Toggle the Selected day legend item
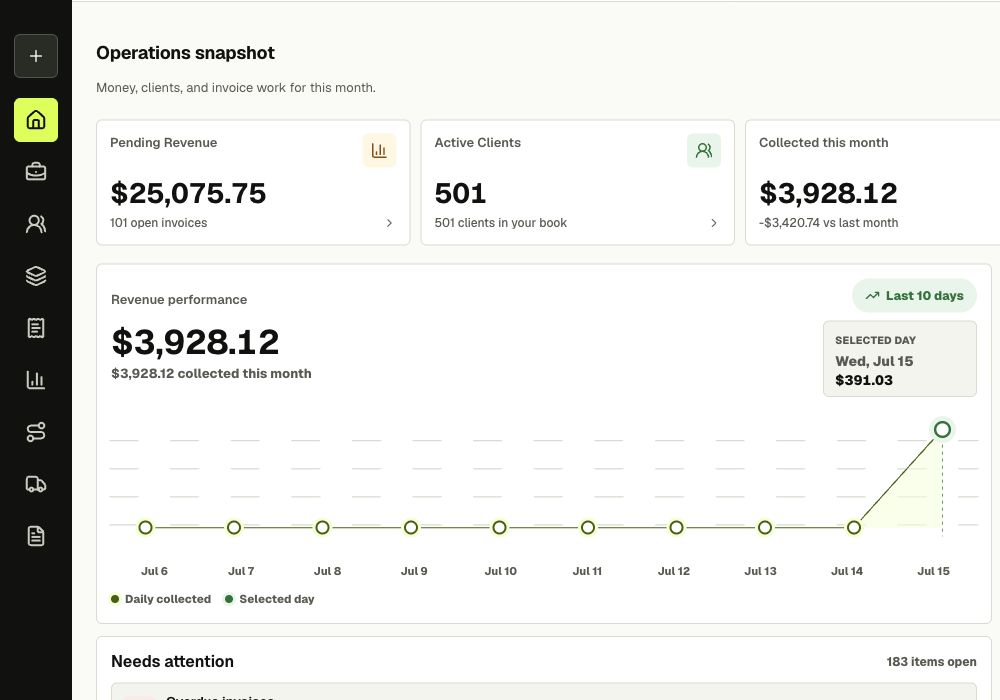Screen dimensions: 1000x700 [x=269, y=599]
